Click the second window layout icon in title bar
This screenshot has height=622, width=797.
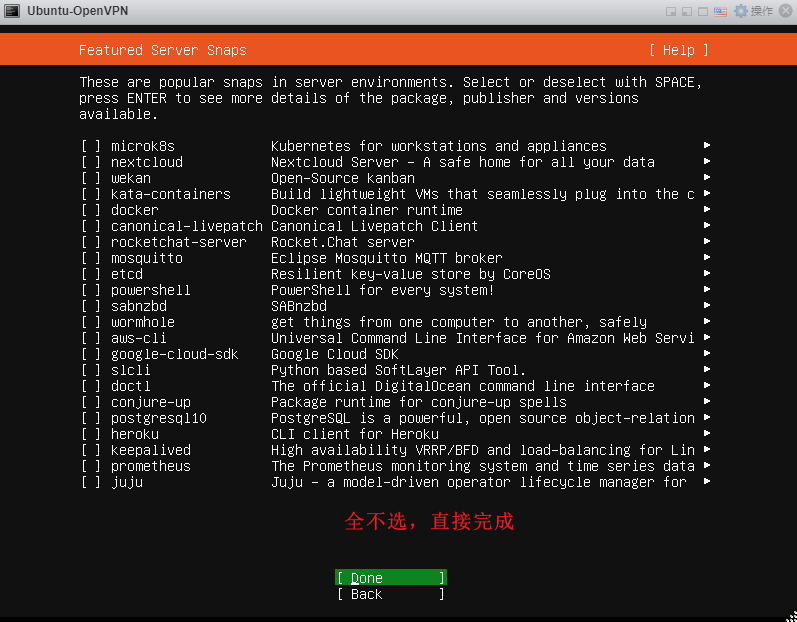click(x=687, y=11)
